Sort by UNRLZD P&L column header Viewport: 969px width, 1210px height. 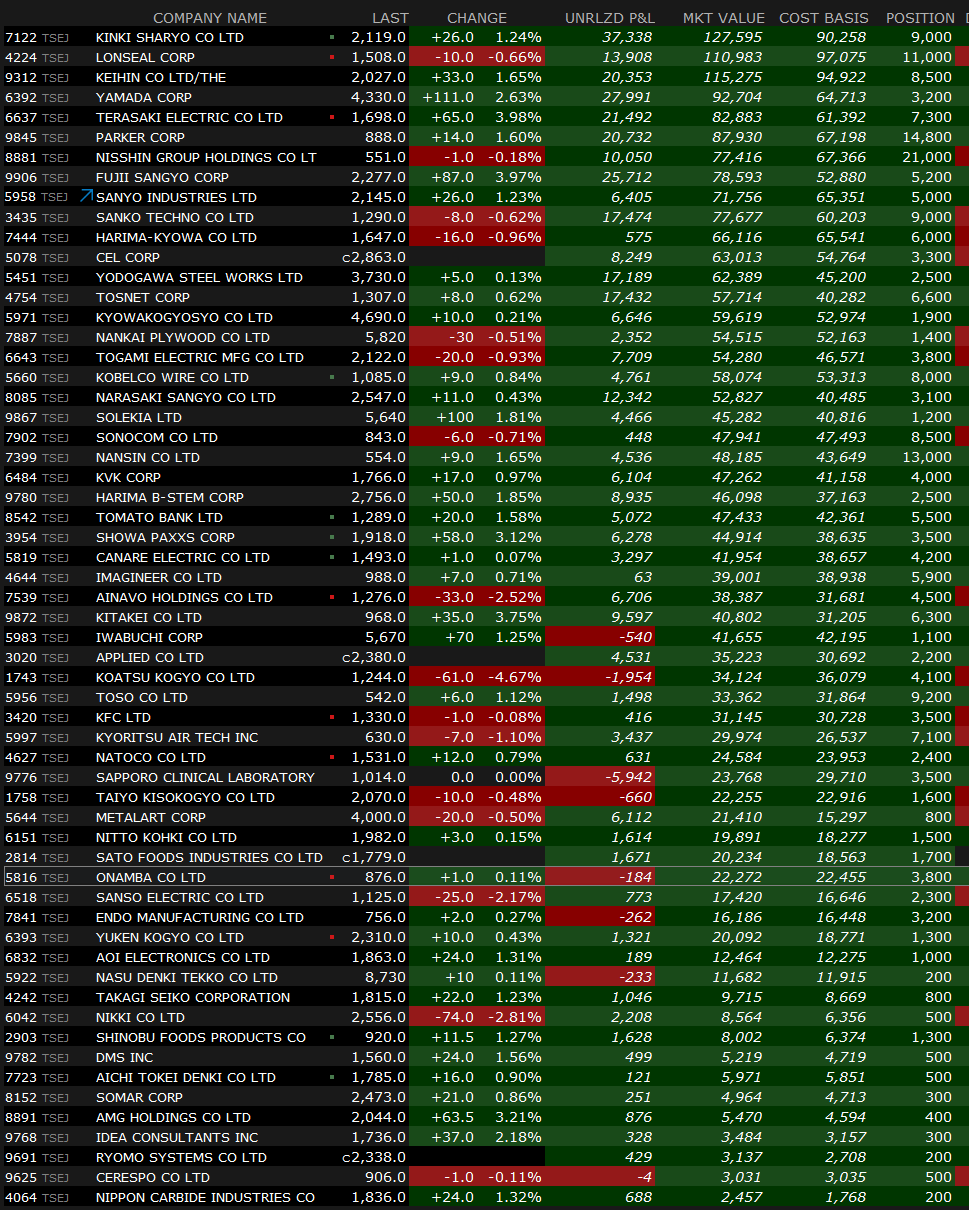coord(610,18)
